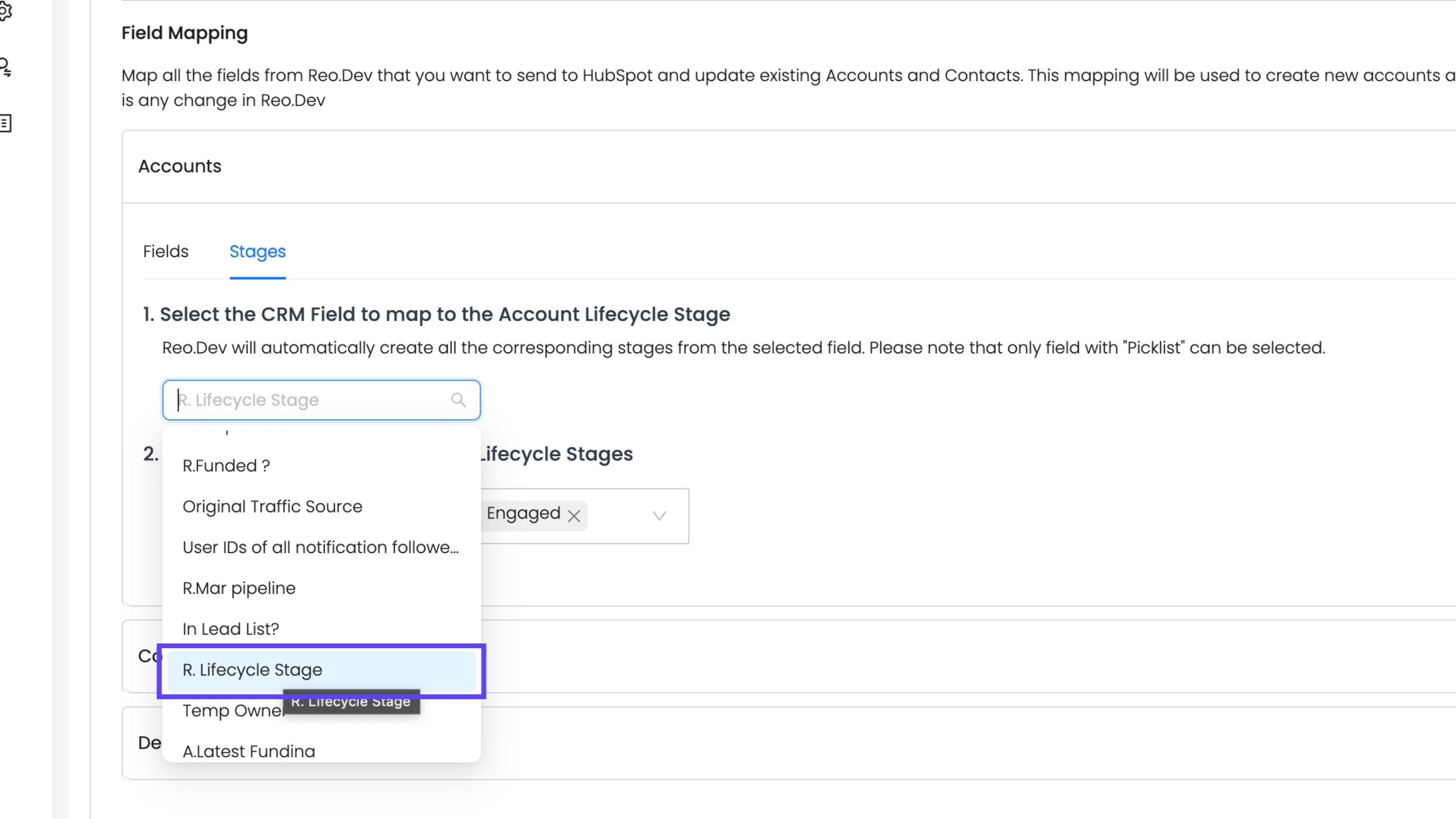This screenshot has width=1456, height=819.
Task: Open the settings gear in sidebar
Action: (5, 11)
